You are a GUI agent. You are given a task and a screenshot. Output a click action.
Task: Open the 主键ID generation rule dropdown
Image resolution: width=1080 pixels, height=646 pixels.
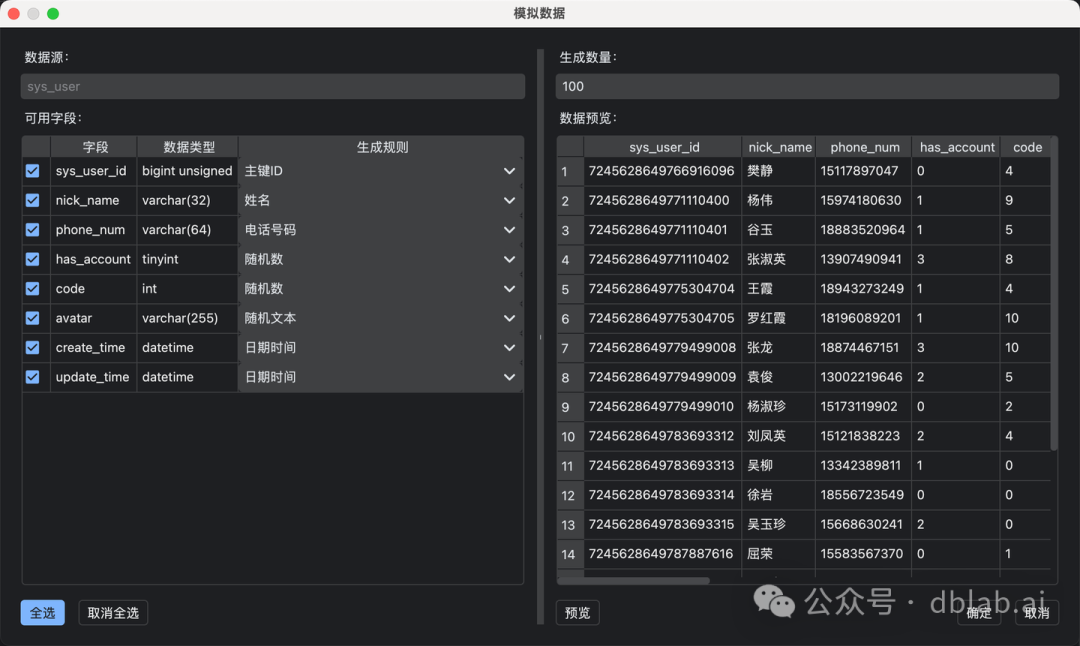pos(509,170)
